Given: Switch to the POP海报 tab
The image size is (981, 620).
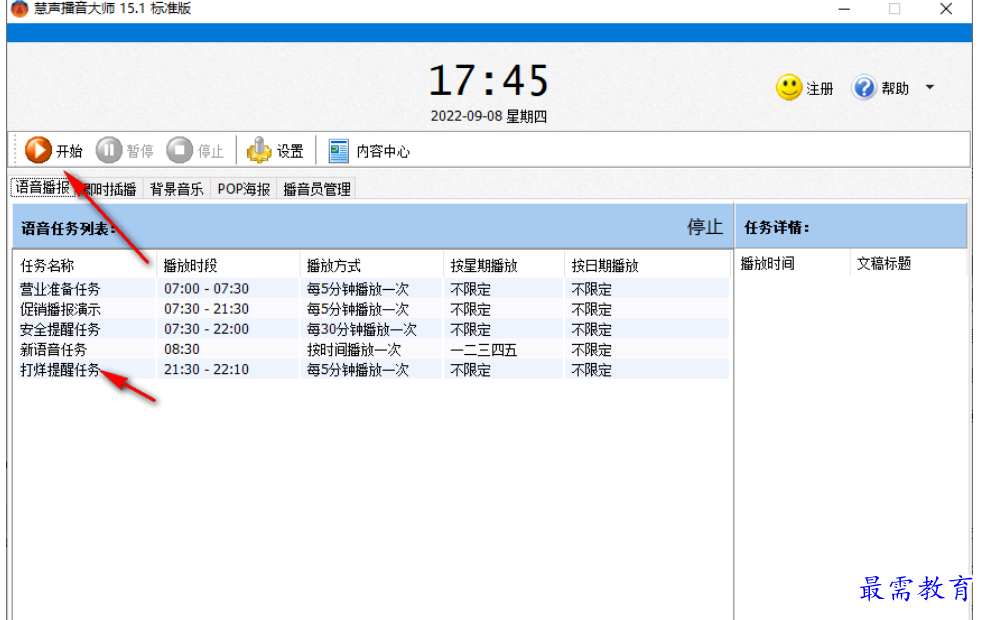Looking at the screenshot, I should tap(242, 187).
